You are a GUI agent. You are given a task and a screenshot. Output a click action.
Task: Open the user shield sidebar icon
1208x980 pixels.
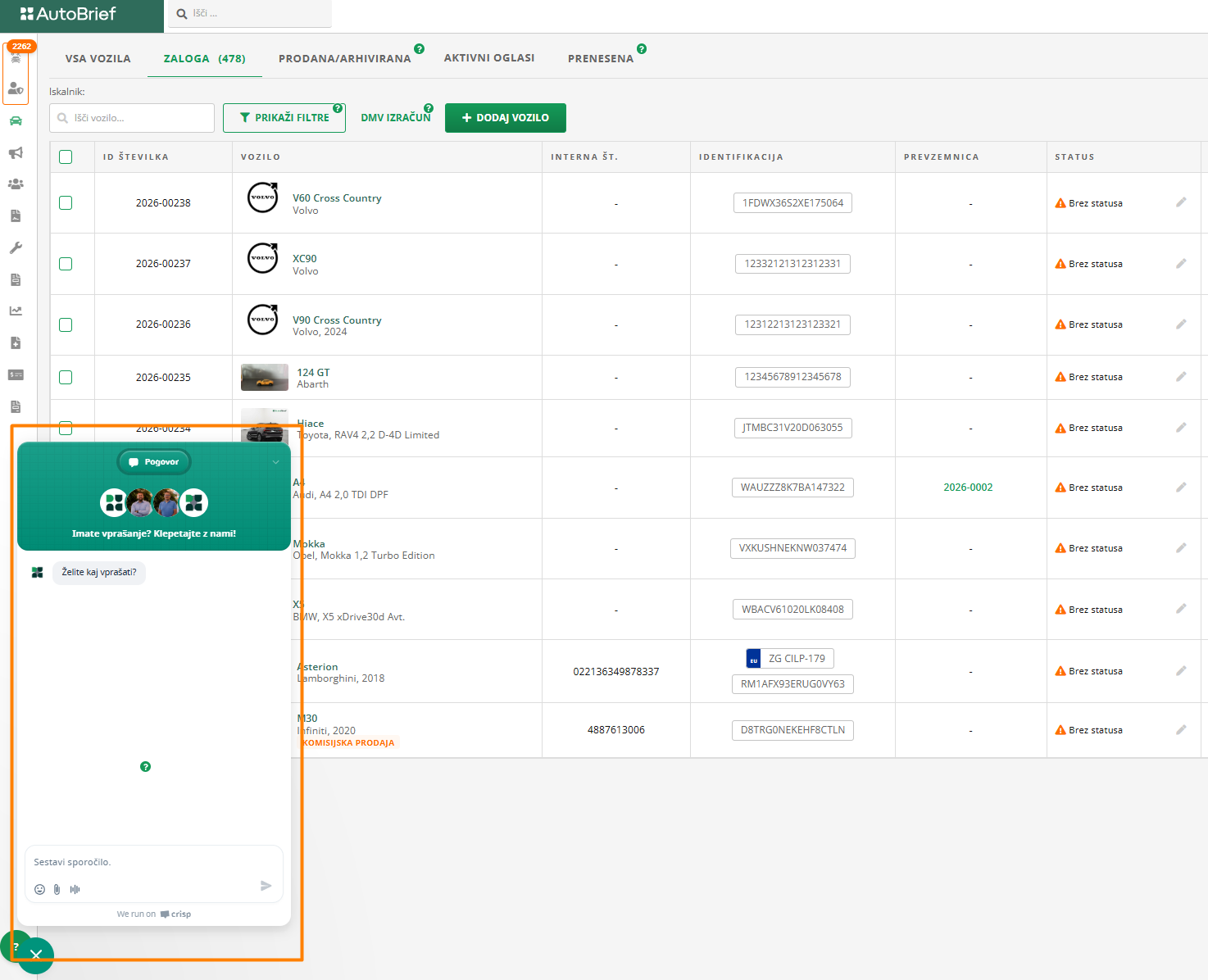[16, 88]
